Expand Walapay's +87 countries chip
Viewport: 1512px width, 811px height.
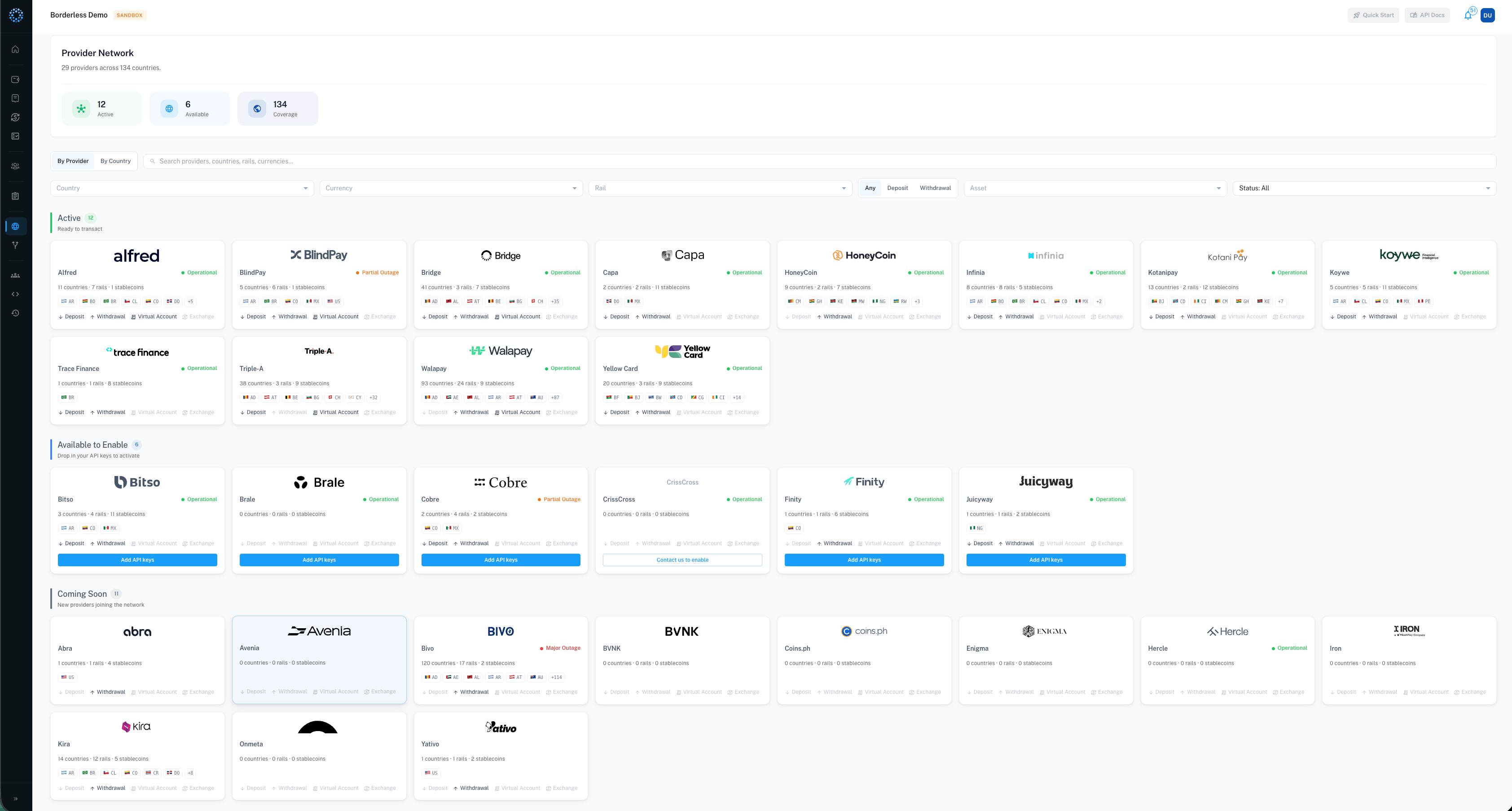pos(555,397)
